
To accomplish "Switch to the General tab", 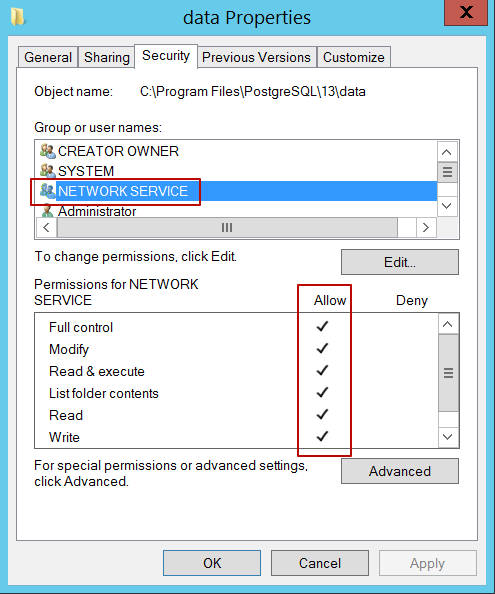I will 48,57.
